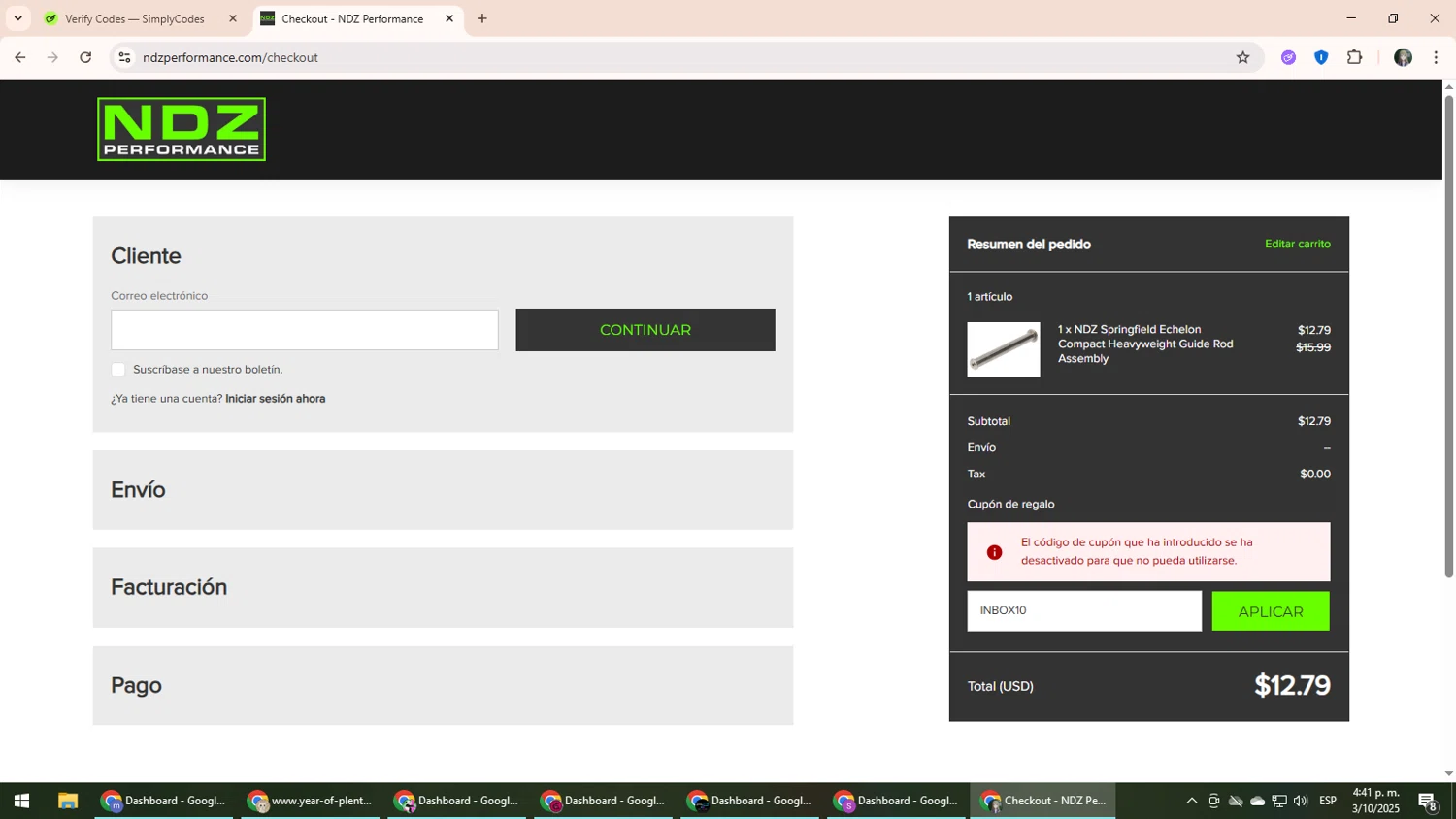Viewport: 1456px width, 819px height.
Task: View site information icon in address bar
Action: tap(124, 57)
